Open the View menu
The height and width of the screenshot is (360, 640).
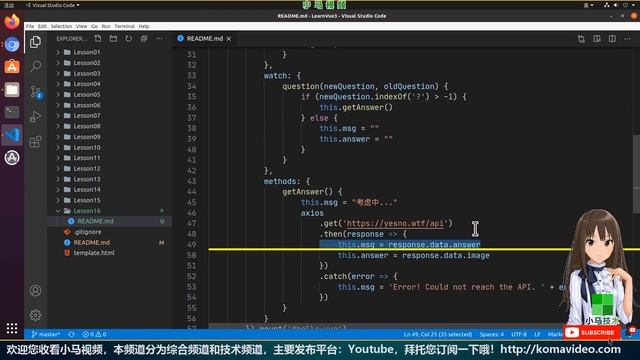tap(81, 26)
